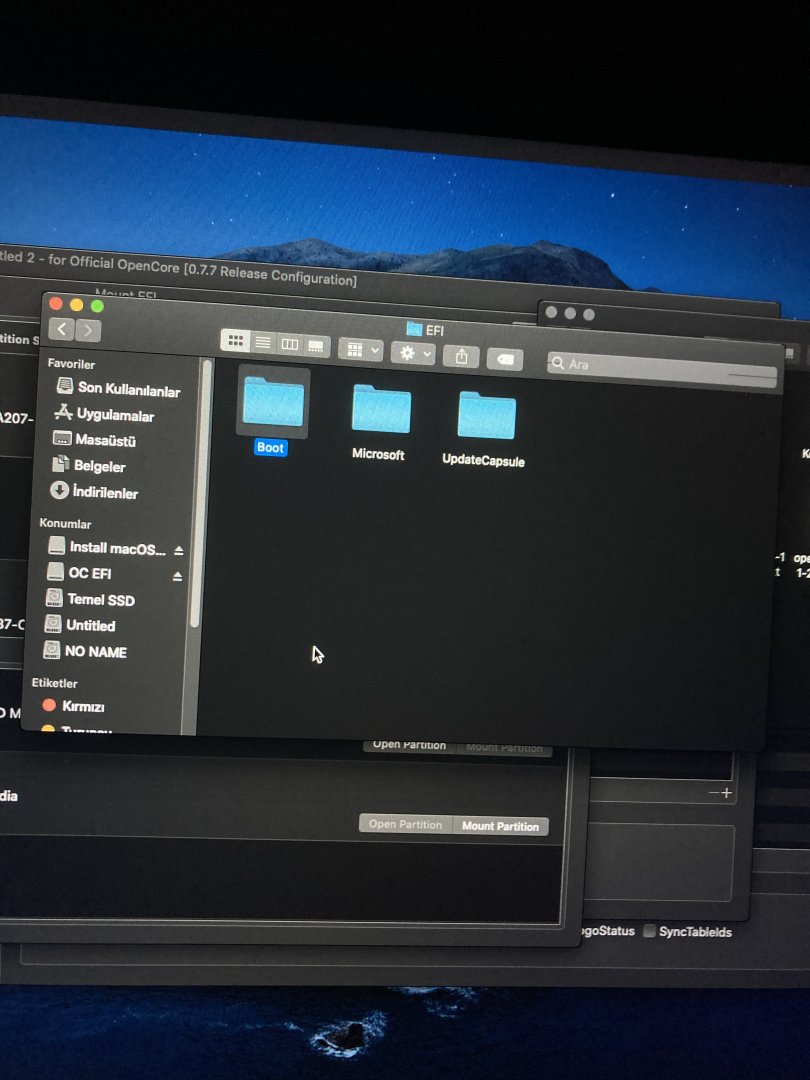
Task: Select Temel SSD in sidebar
Action: click(90, 599)
